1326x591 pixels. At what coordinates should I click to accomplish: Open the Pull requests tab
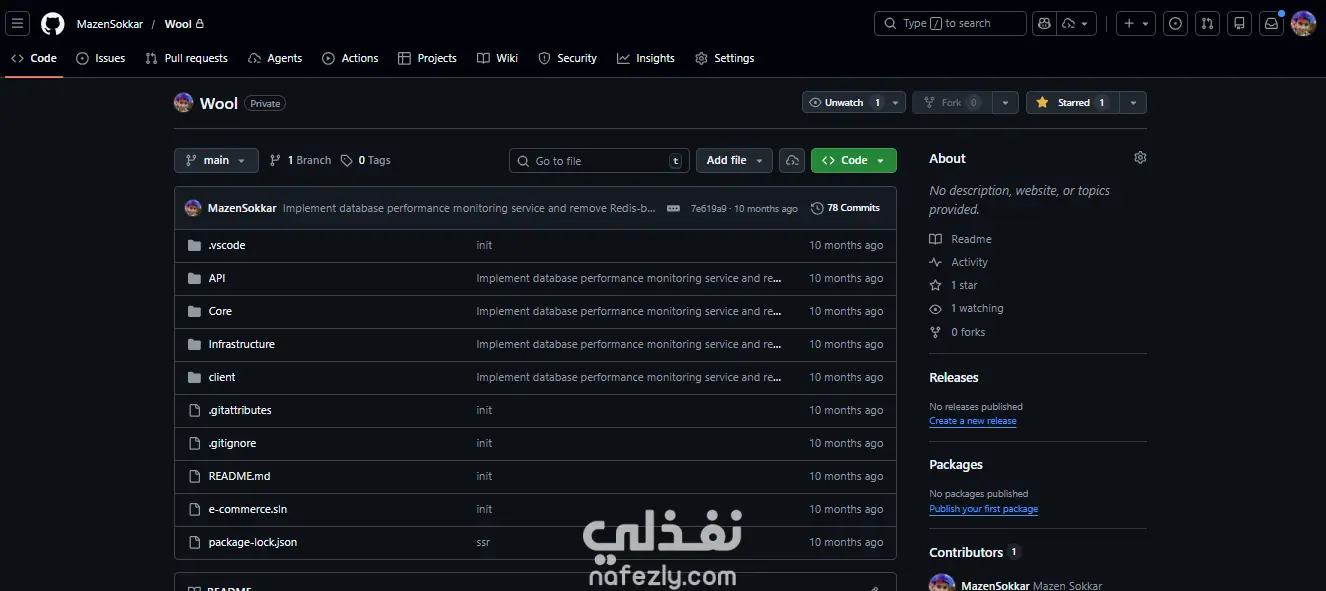(187, 58)
